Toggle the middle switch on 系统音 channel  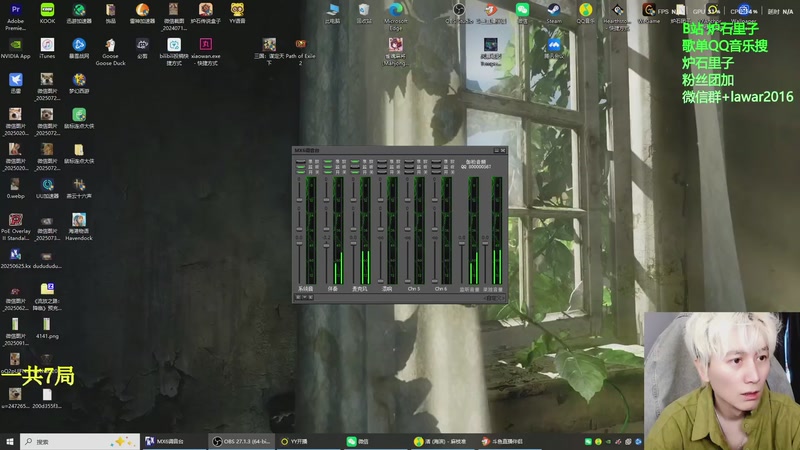[301, 167]
